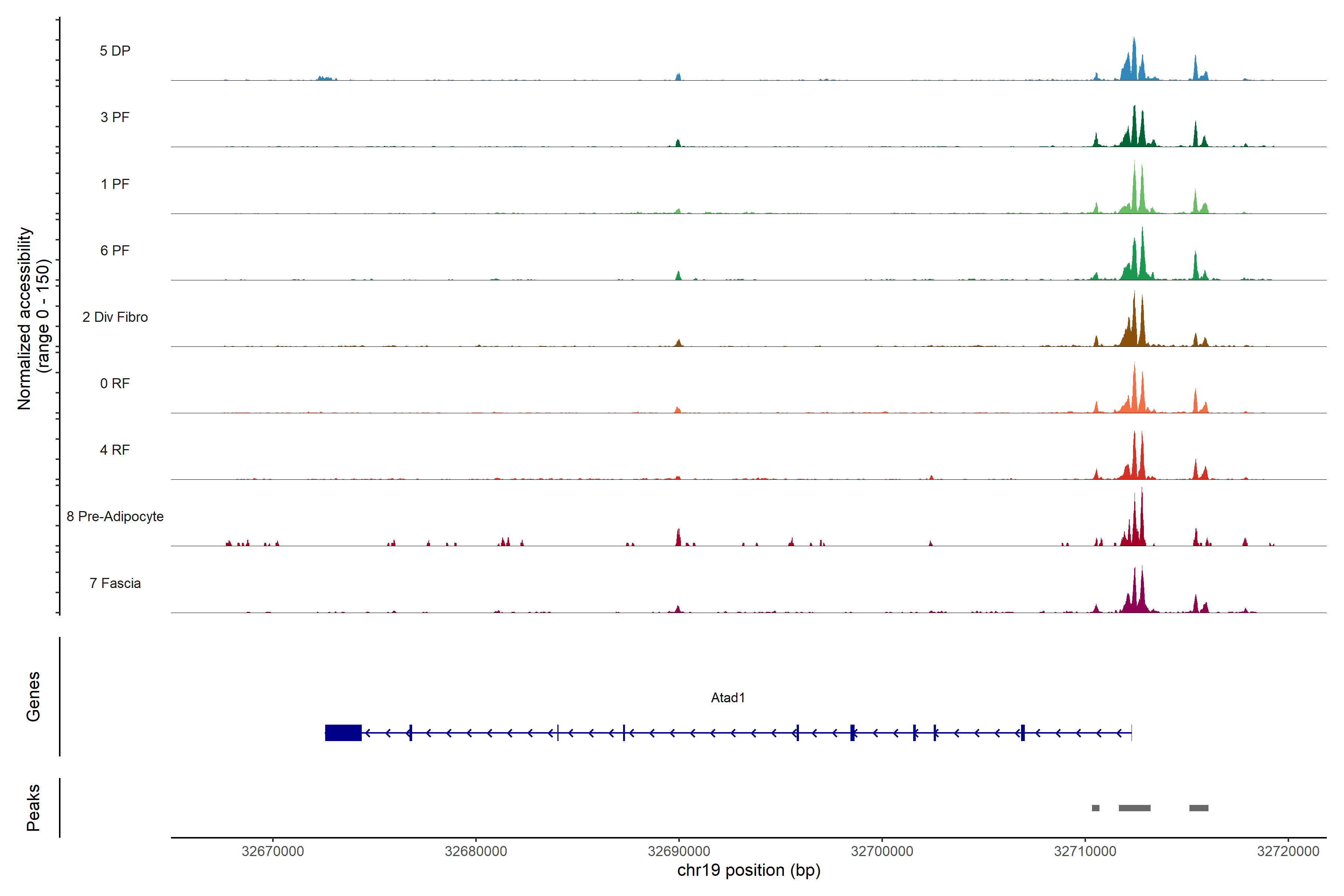Click the rightmost gray peak bar

point(1198,808)
